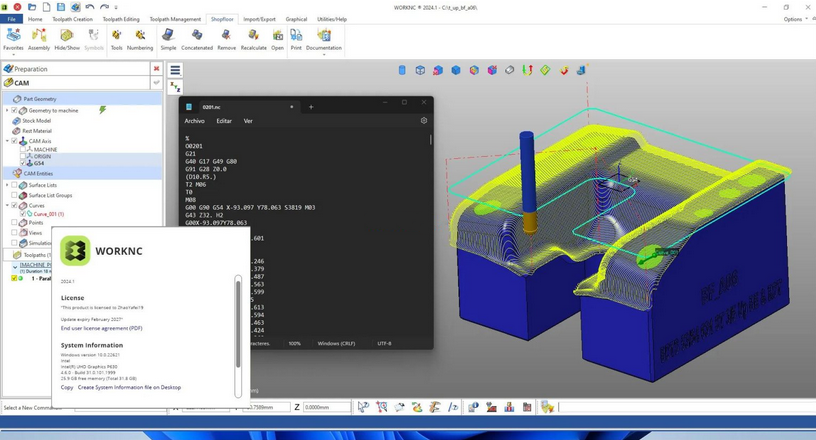
Task: Click the XYZ axis icon below hamburger
Action: pos(175,87)
